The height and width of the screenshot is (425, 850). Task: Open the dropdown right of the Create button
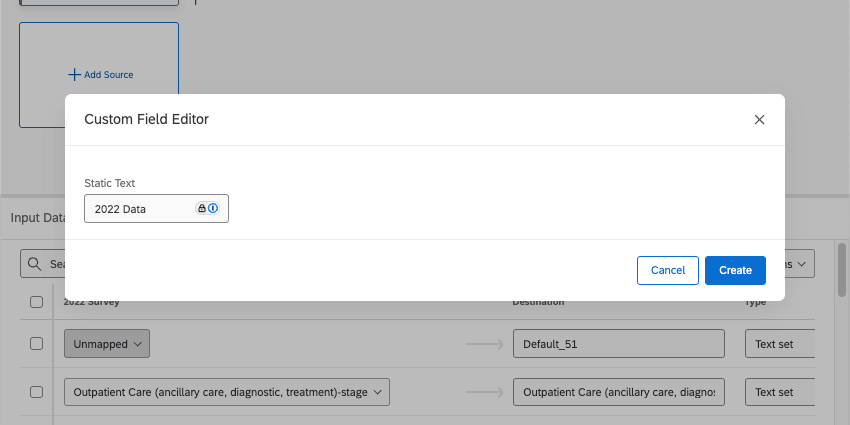(799, 264)
